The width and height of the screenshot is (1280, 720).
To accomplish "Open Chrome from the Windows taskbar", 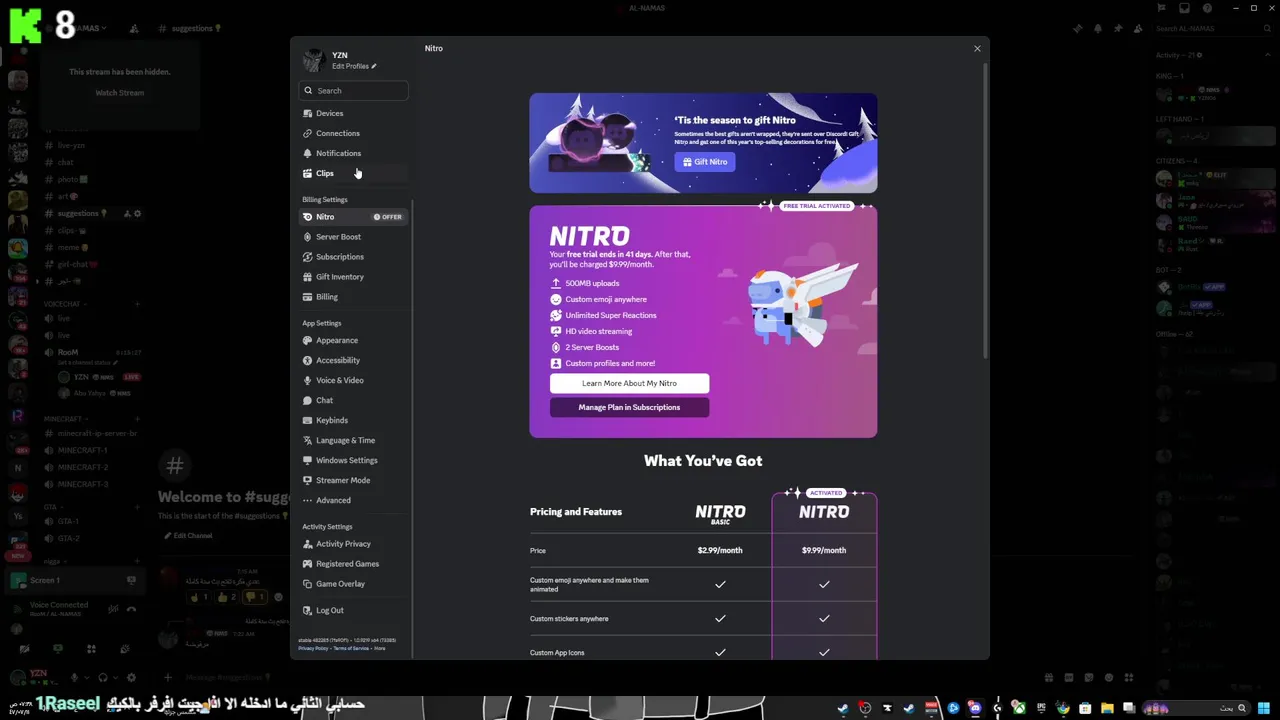I will [x=1062, y=708].
